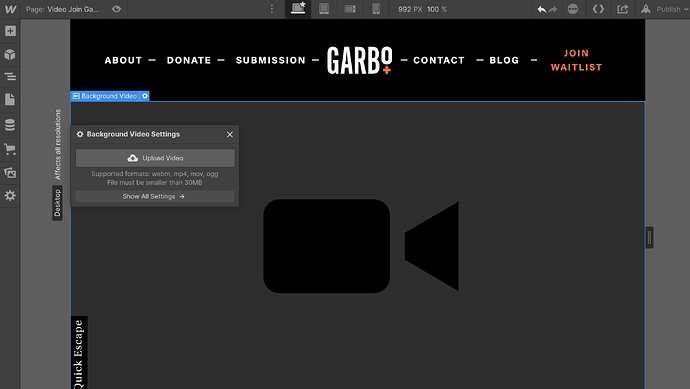
Task: Open the Webflow logo menu
Action: click(x=10, y=9)
